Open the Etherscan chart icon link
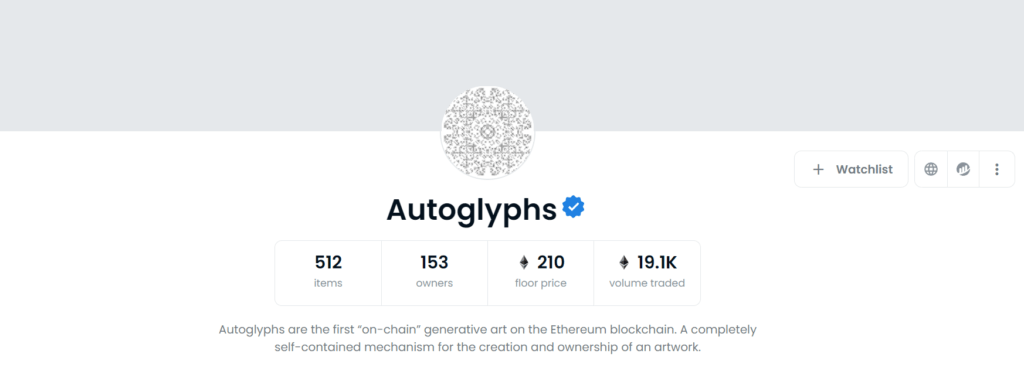Image resolution: width=1024 pixels, height=371 pixels. coord(963,169)
